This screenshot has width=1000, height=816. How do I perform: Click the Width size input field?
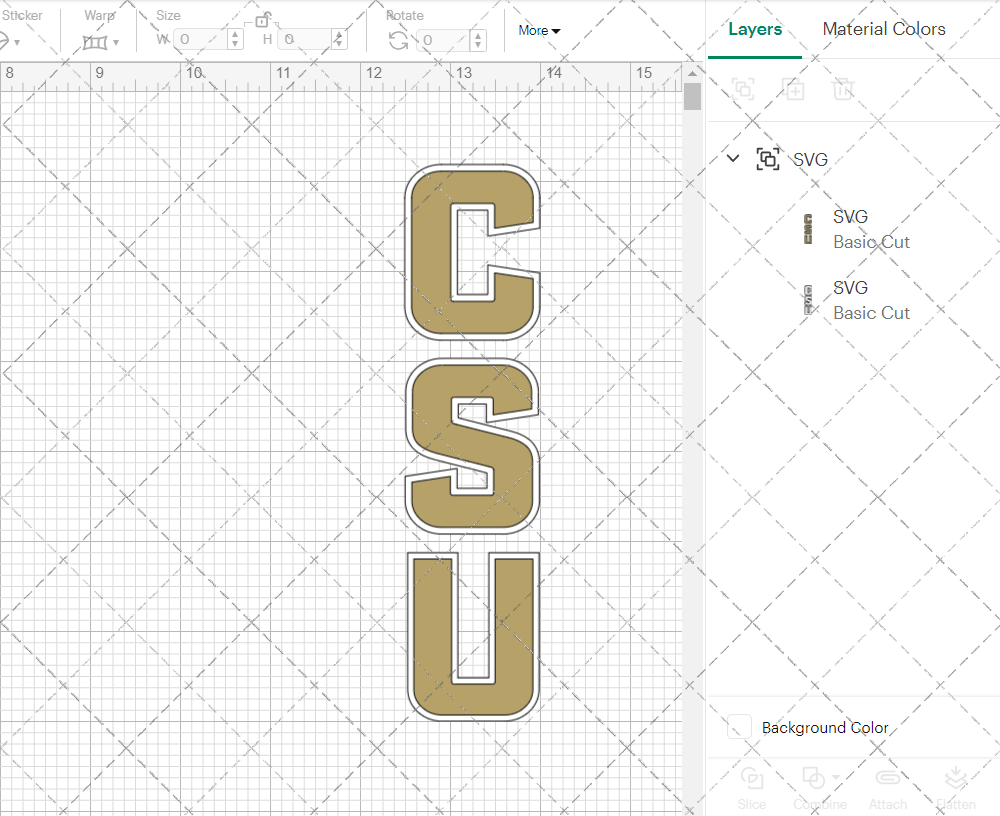200,40
